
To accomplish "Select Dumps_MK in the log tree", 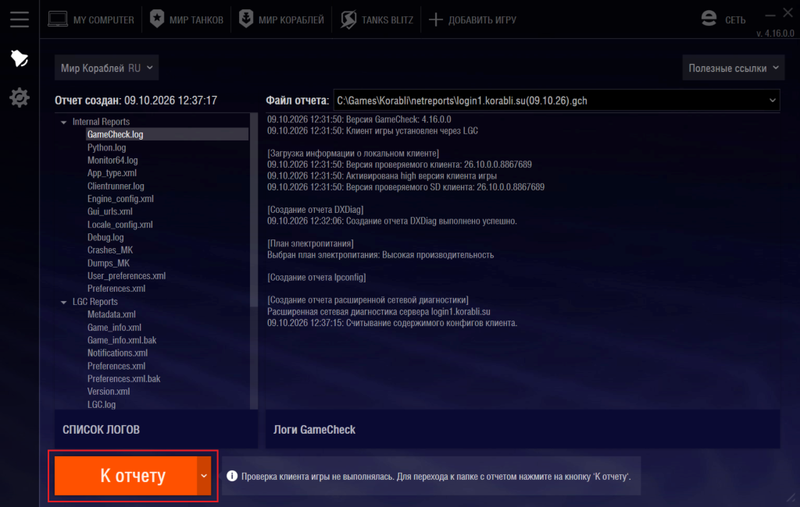I will point(108,263).
